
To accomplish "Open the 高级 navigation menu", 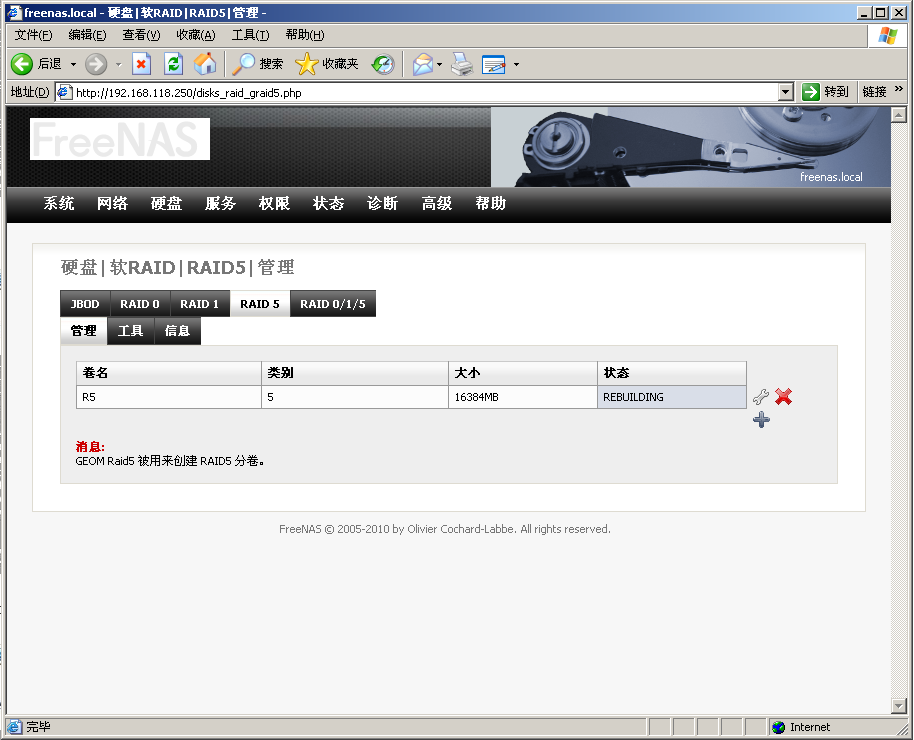I will pos(437,203).
